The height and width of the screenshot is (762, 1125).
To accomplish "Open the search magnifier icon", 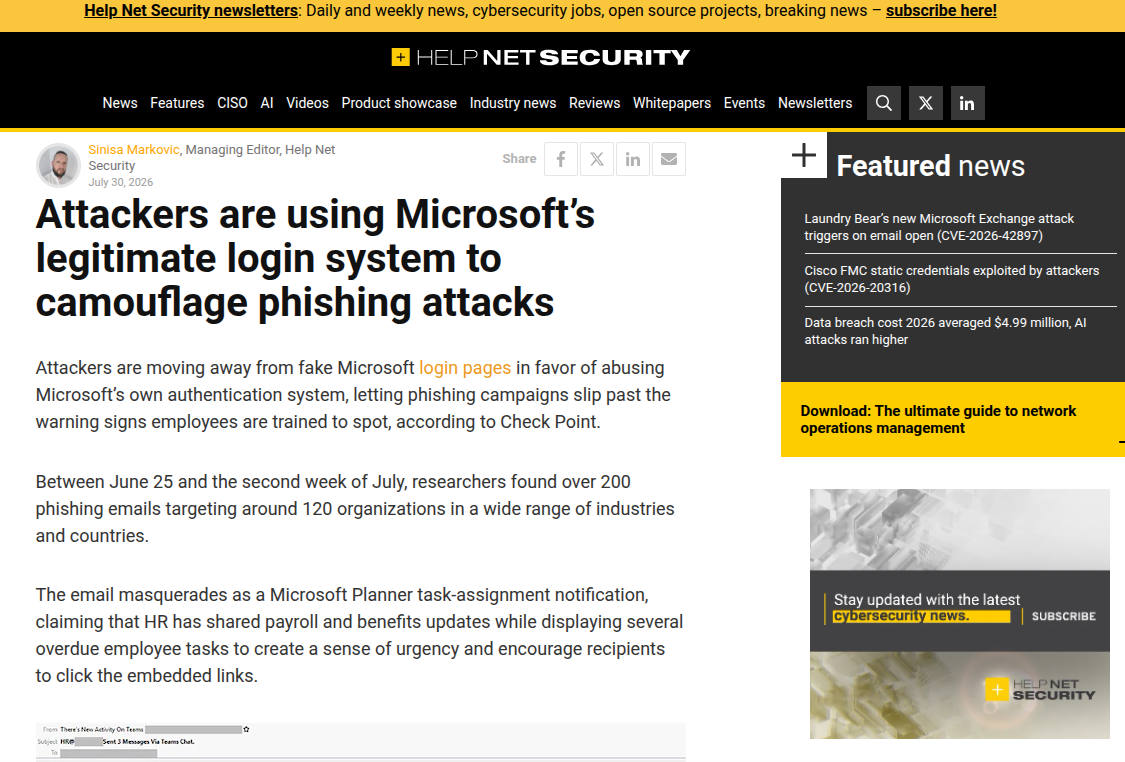I will [x=884, y=103].
